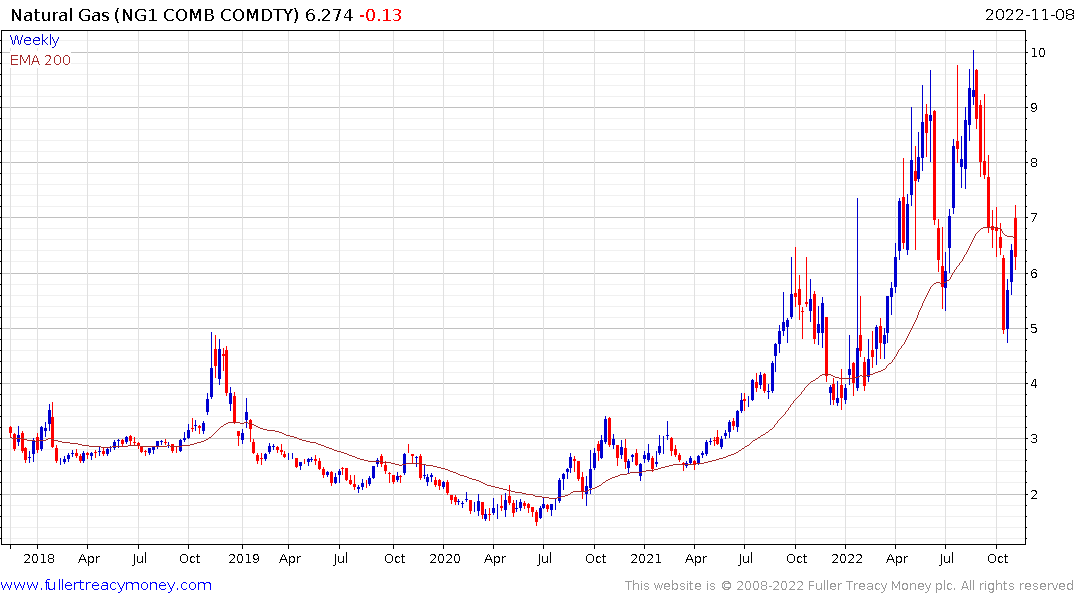Select the 2021 label on time axis
Image resolution: width=1075 pixels, height=600 pixels.
[x=646, y=558]
